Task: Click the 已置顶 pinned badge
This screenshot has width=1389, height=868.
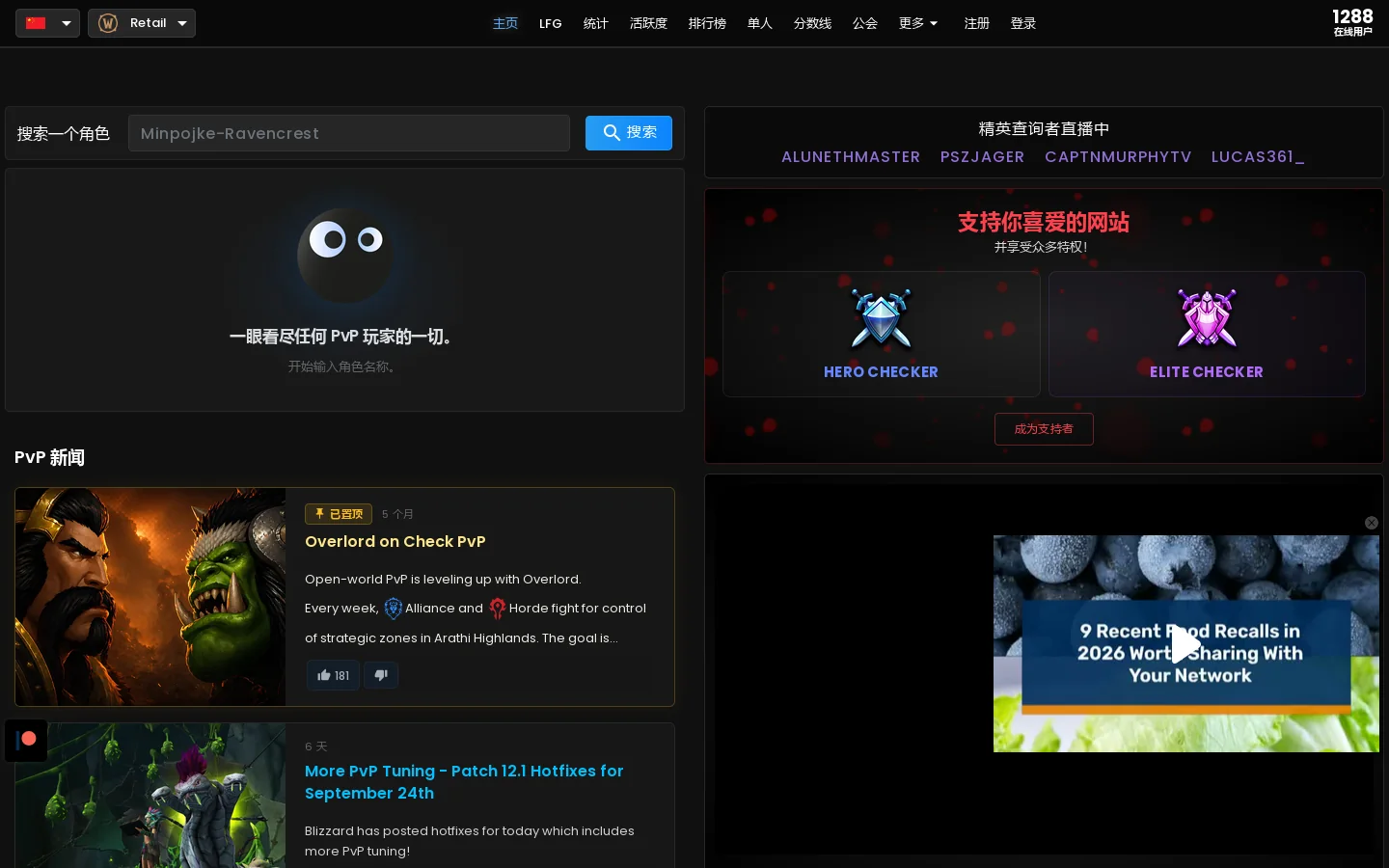Action: [339, 514]
